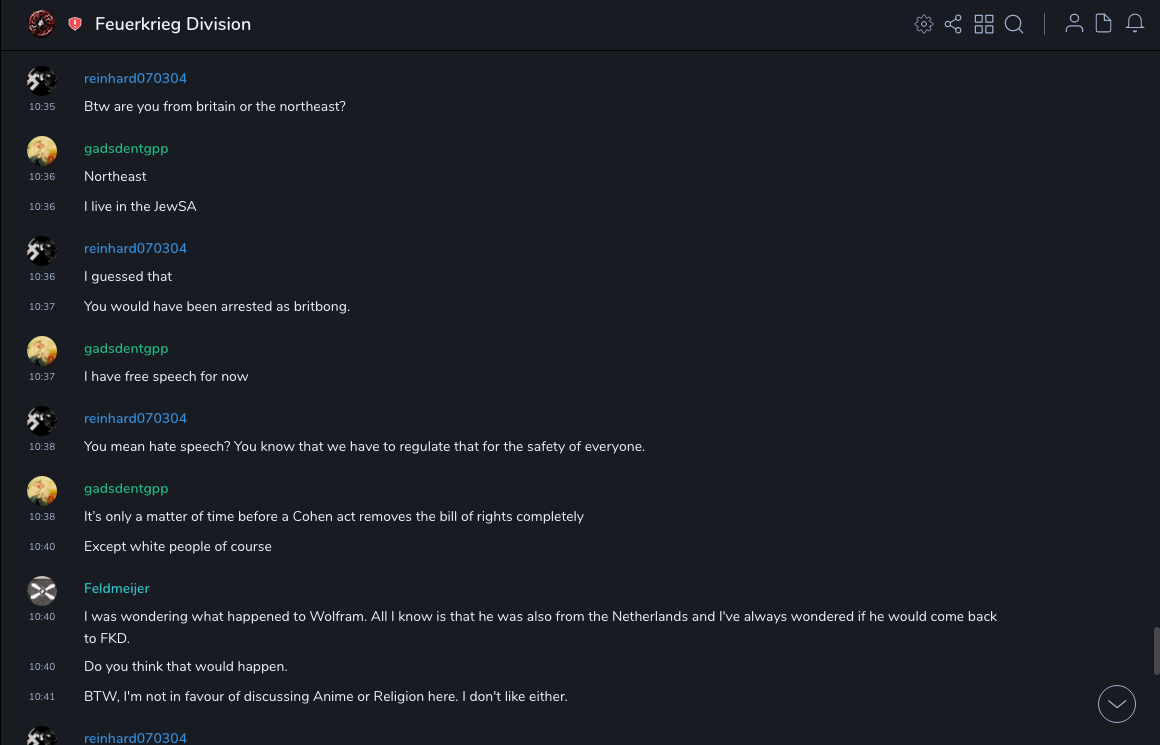
Task: Click the 10:35 message timestamp
Action: pos(42,107)
